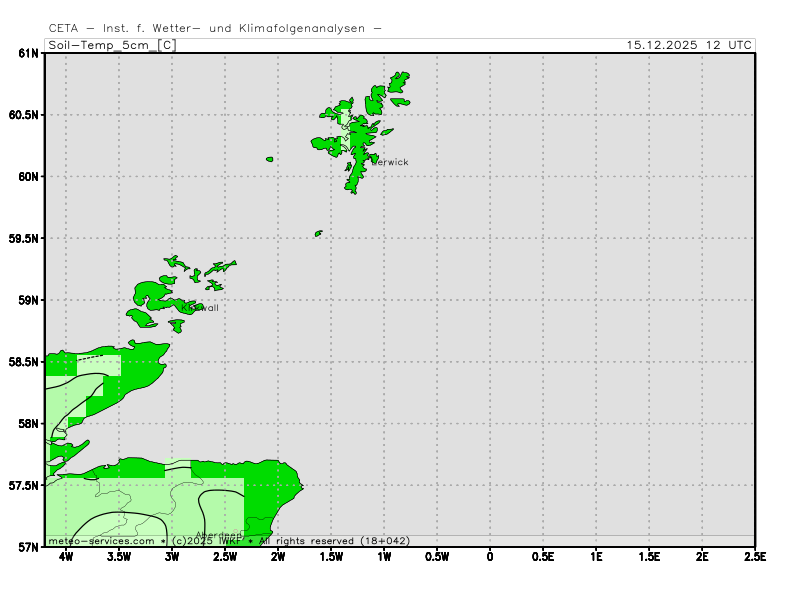Click the 0 longitude axis label
This screenshot has height=600, width=800.
click(x=490, y=557)
